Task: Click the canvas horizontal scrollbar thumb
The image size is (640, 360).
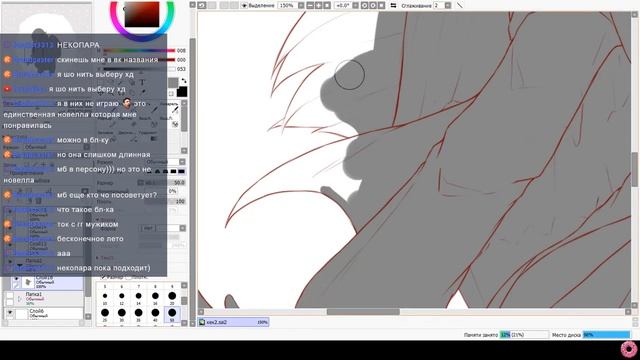Action: coord(363,312)
